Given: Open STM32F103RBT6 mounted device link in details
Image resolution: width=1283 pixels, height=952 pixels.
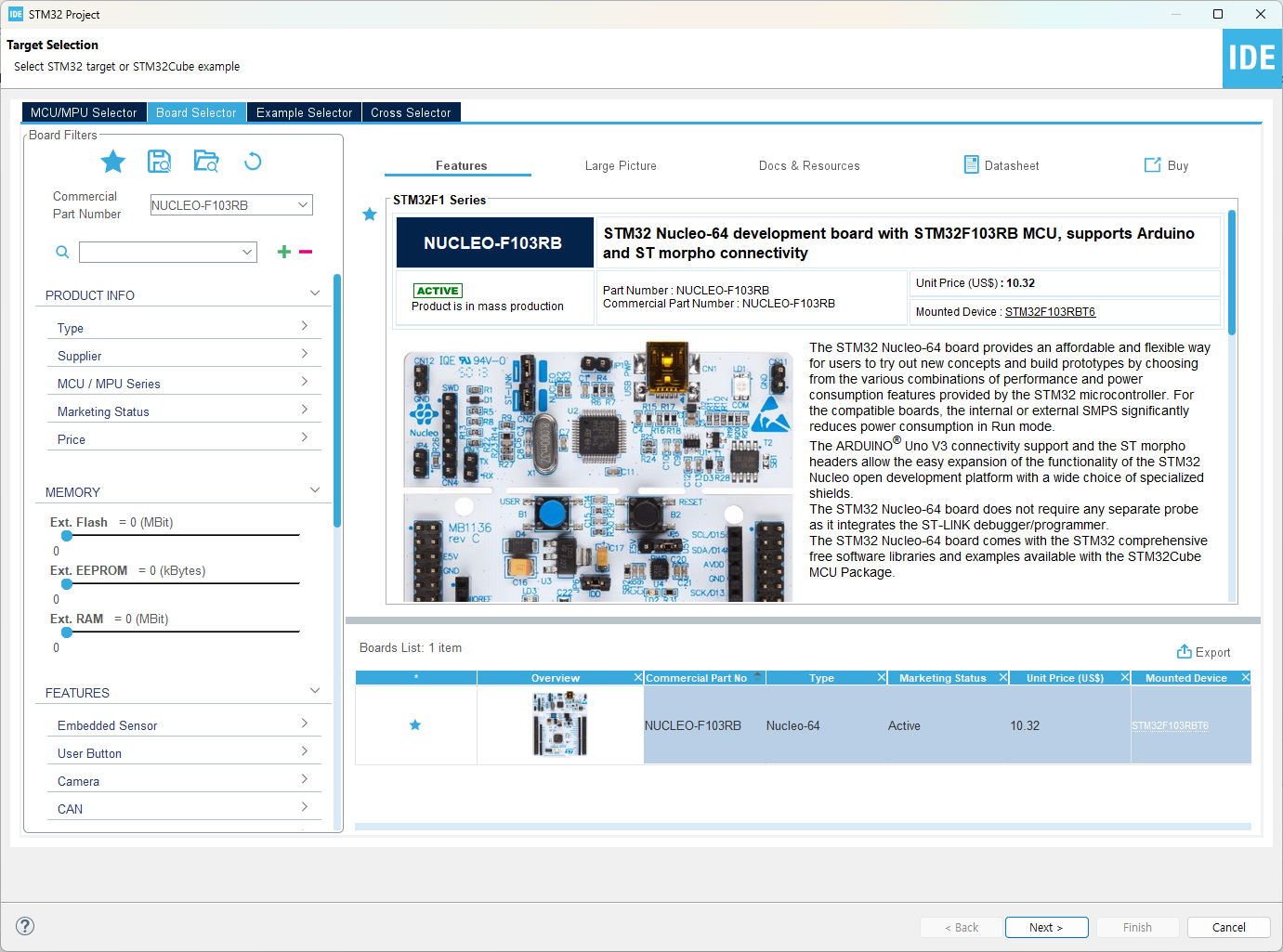Looking at the screenshot, I should point(1050,312).
